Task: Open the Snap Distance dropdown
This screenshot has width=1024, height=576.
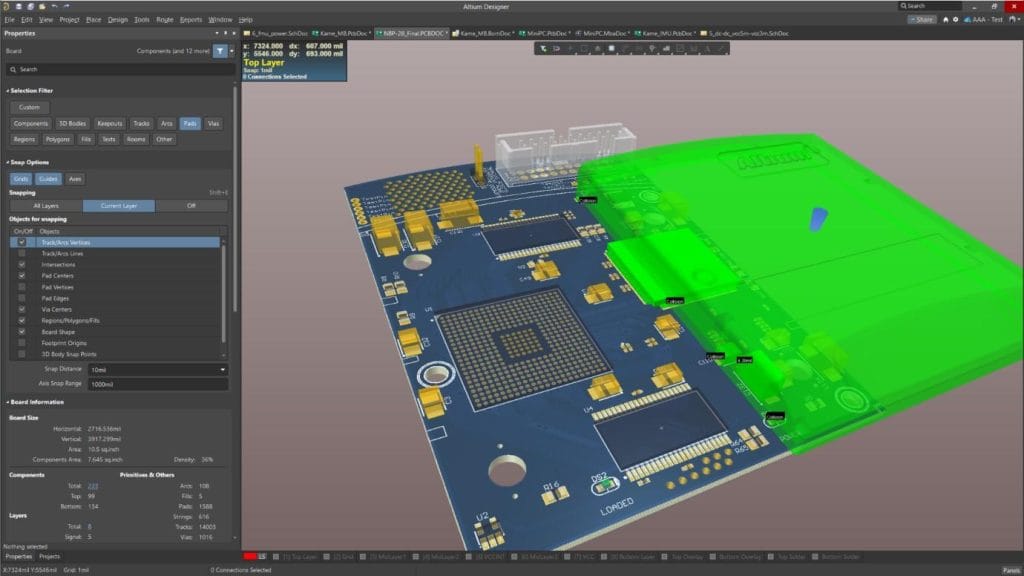Action: [x=224, y=369]
